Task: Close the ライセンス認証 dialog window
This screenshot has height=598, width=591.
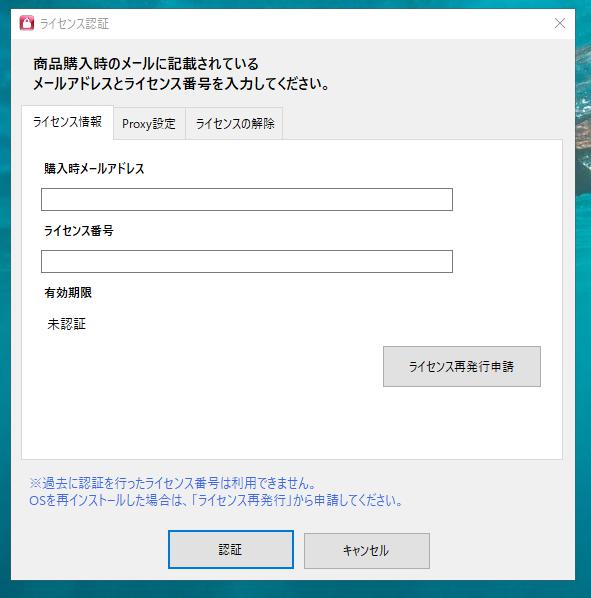Action: 559,23
